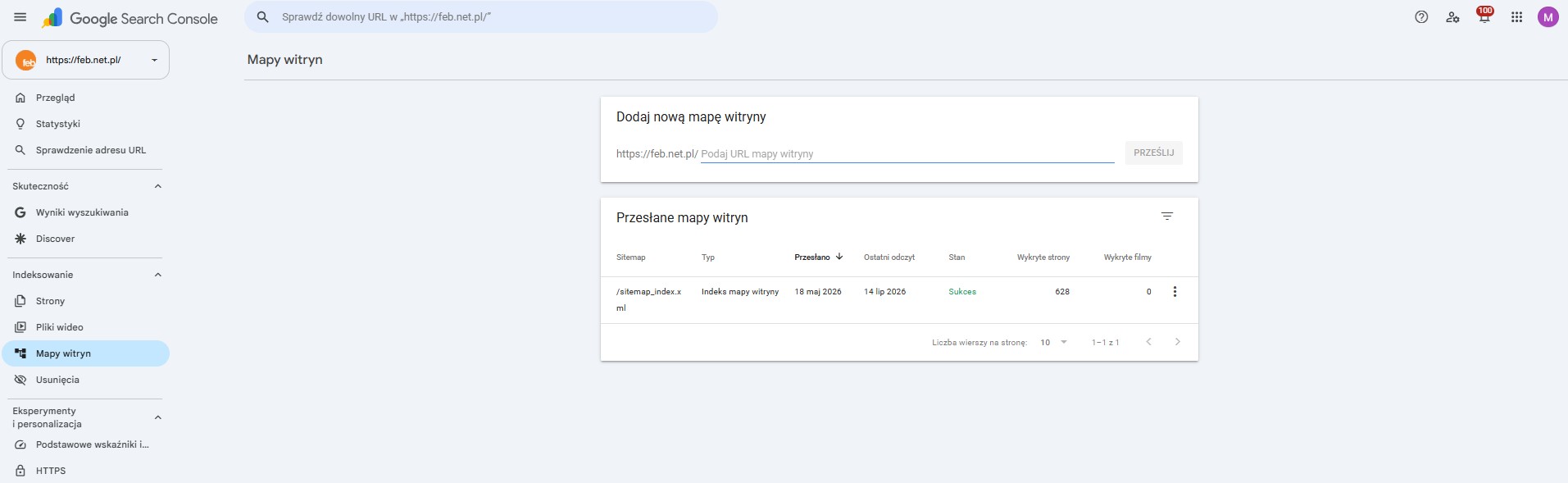Click the Mapy witryn page heading

(285, 60)
